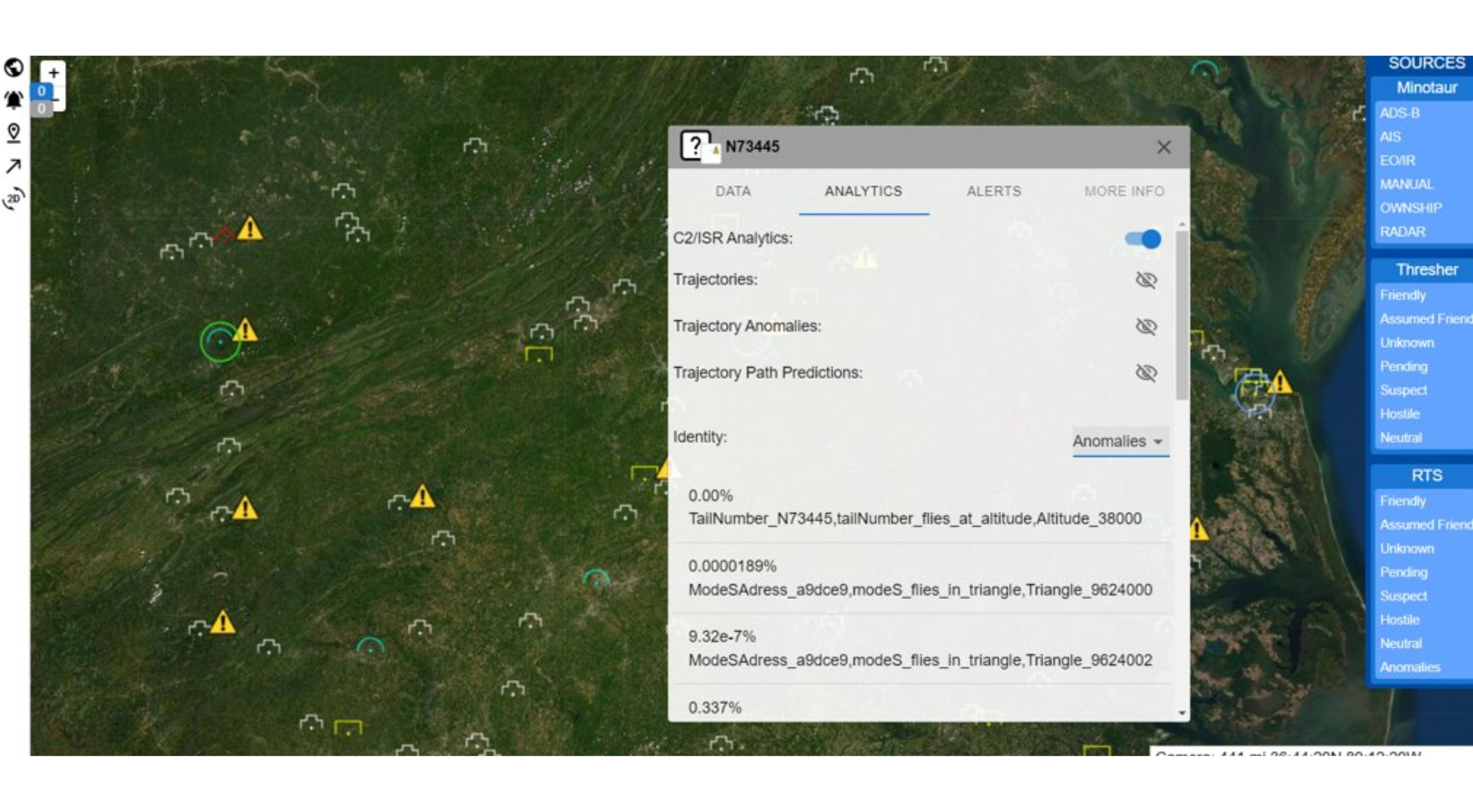1473x812 pixels.
Task: Click the 0.337% anomaly entry
Action: point(715,708)
